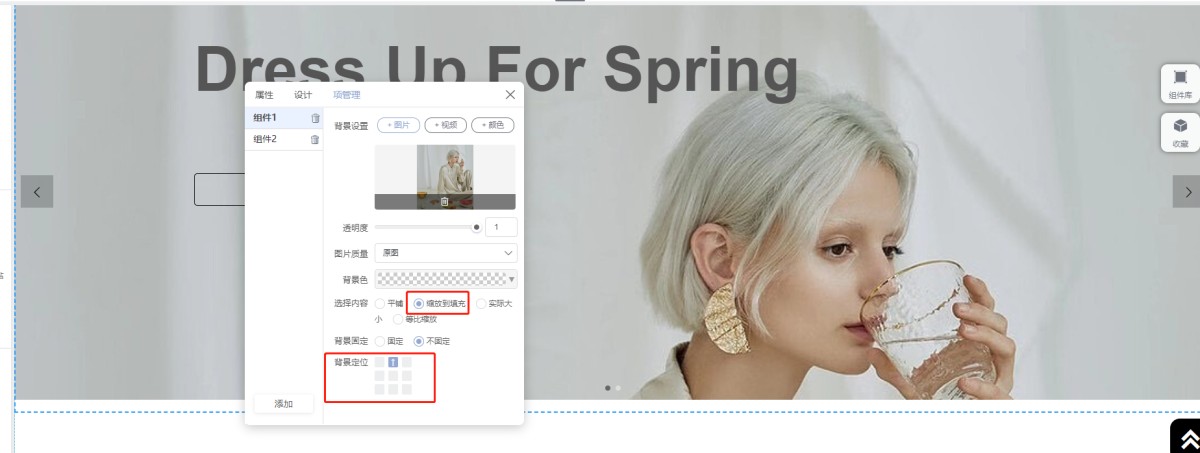This screenshot has height=453, width=1200.
Task: Go to previous slide with left arrow
Action: (x=37, y=192)
